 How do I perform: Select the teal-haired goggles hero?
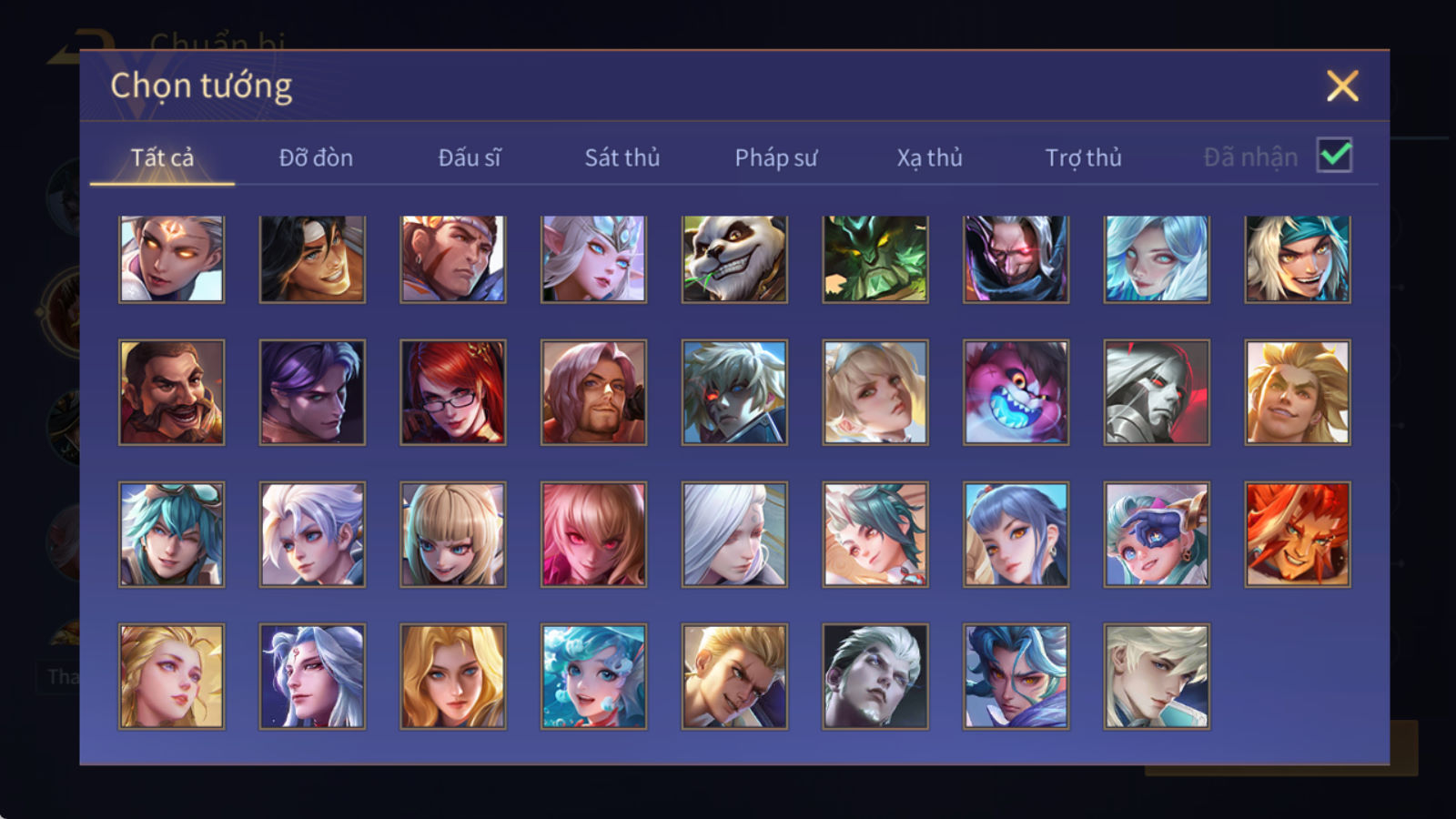click(x=171, y=534)
